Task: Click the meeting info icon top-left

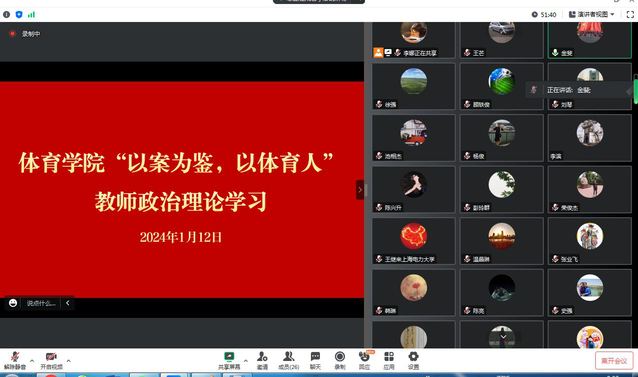Action: 7,15
